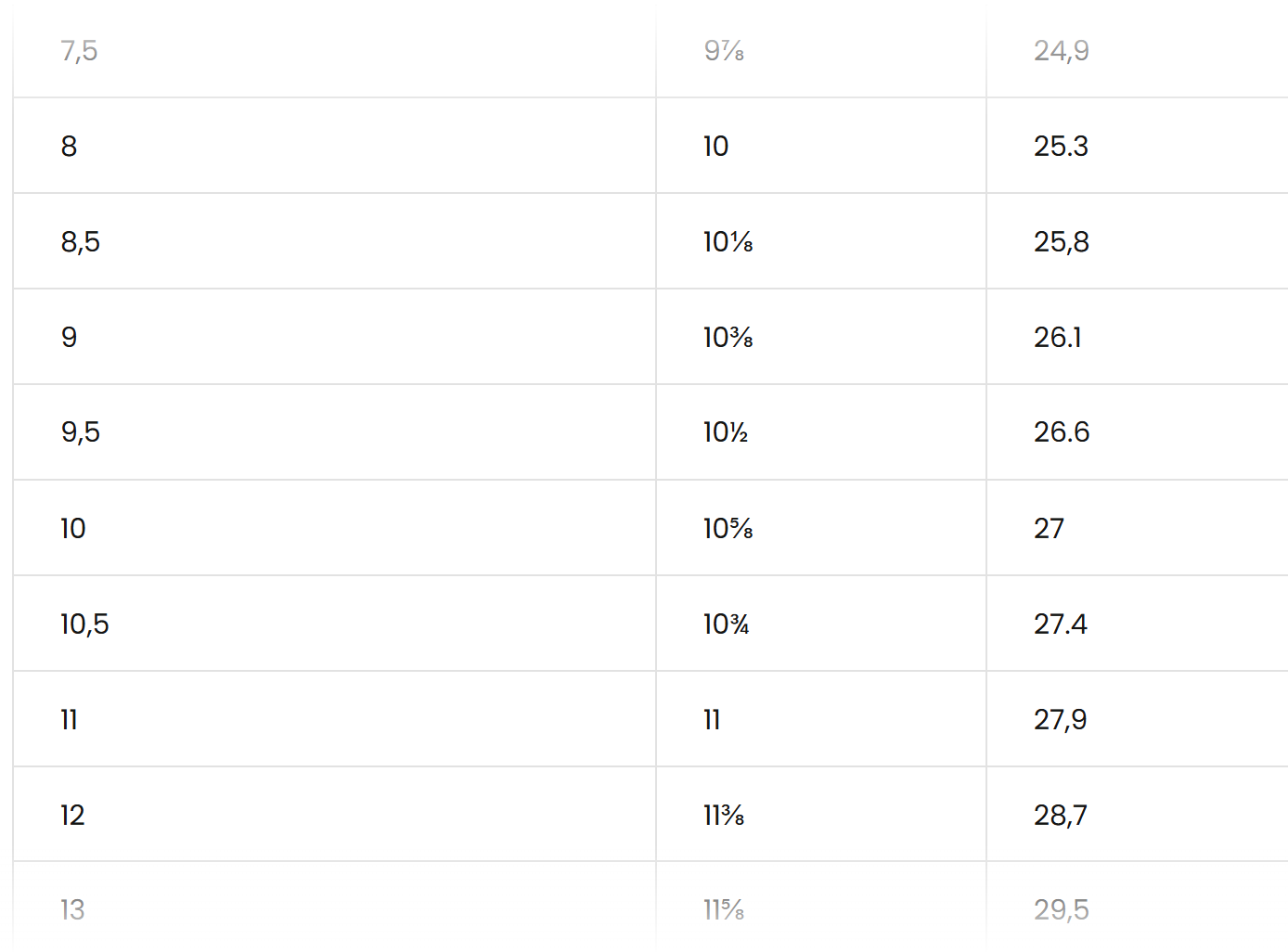The image size is (1288, 952).
Task: Click the 10⅛ inch value
Action: [728, 242]
